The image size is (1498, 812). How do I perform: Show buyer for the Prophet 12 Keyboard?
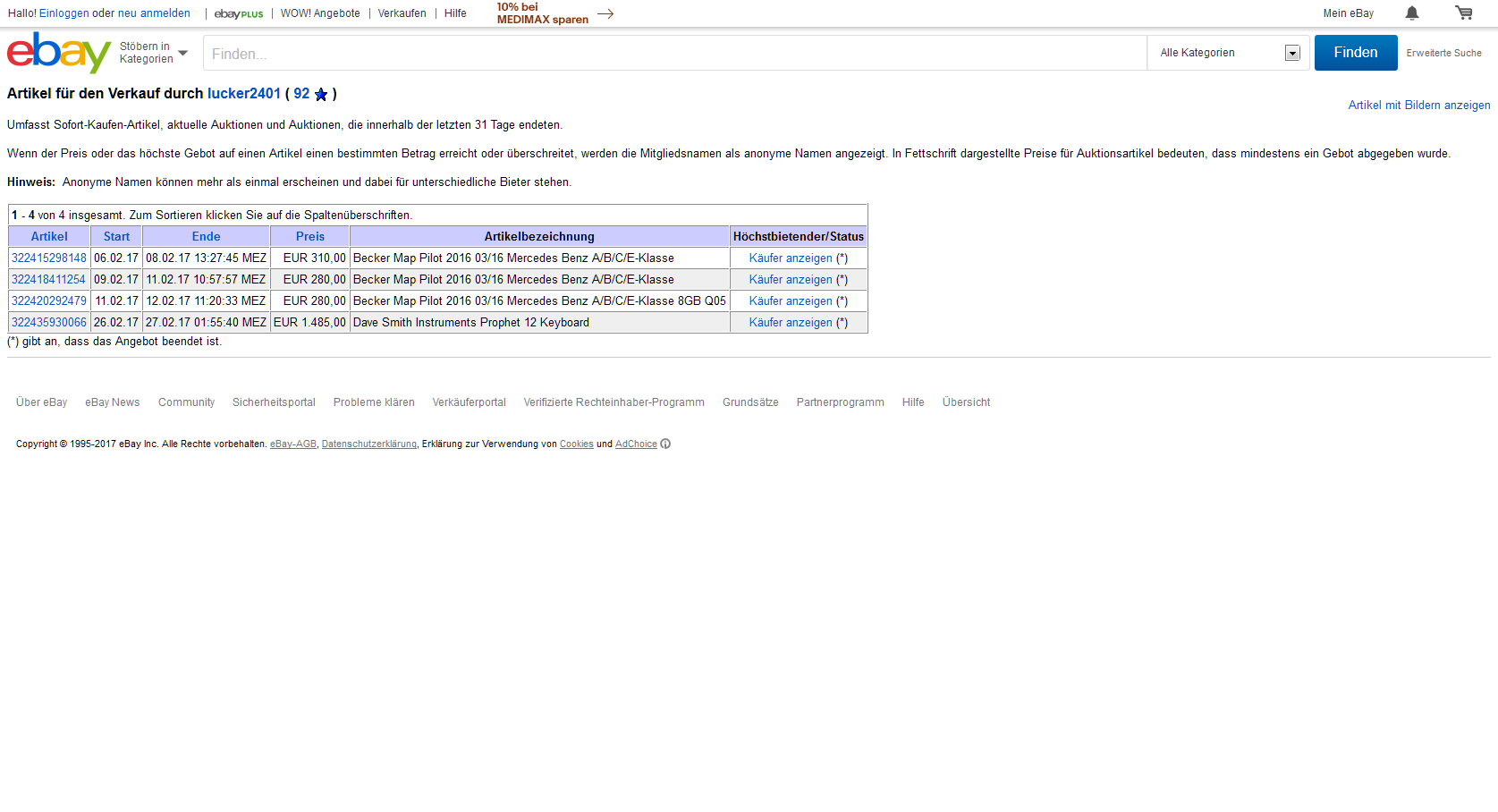point(790,322)
